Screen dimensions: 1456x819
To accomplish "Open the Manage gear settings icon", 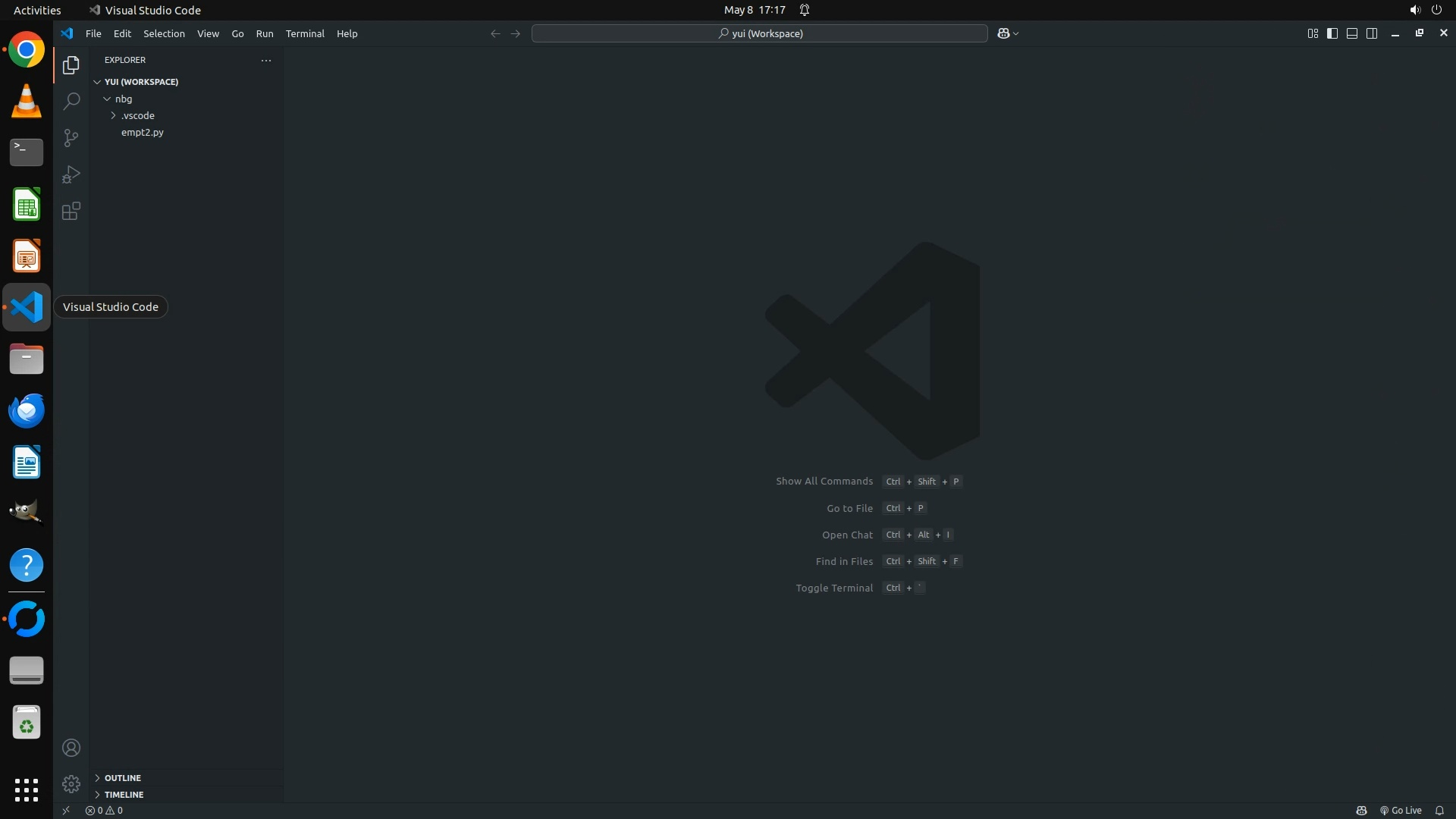I will (71, 783).
